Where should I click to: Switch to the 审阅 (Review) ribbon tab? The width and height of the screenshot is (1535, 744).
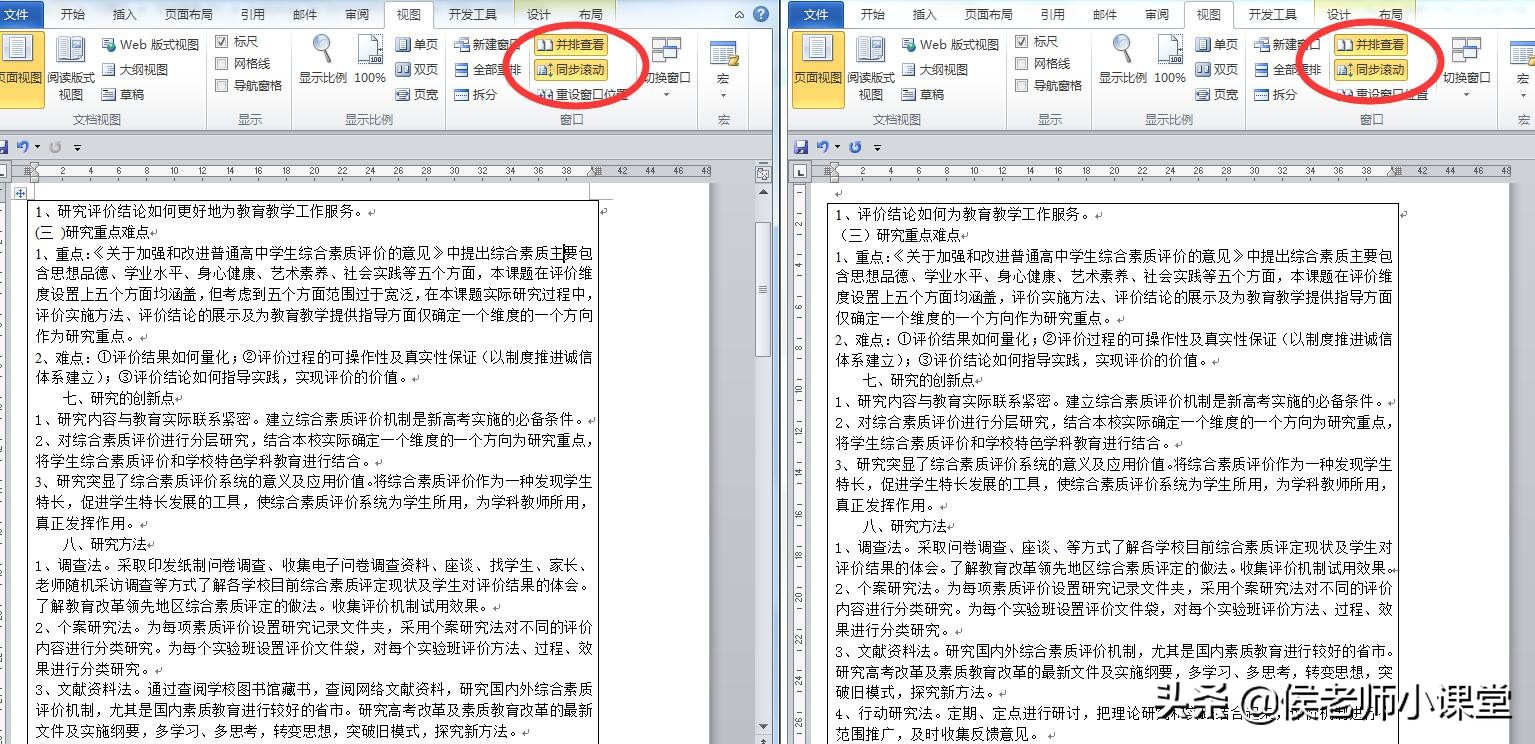click(355, 14)
